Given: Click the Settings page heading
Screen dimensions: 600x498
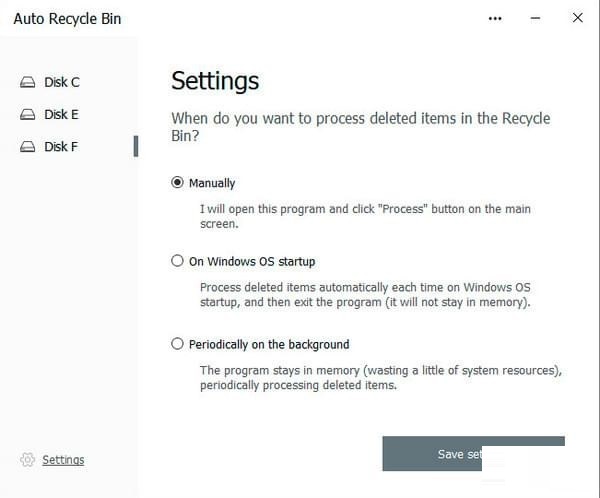Looking at the screenshot, I should tap(215, 81).
